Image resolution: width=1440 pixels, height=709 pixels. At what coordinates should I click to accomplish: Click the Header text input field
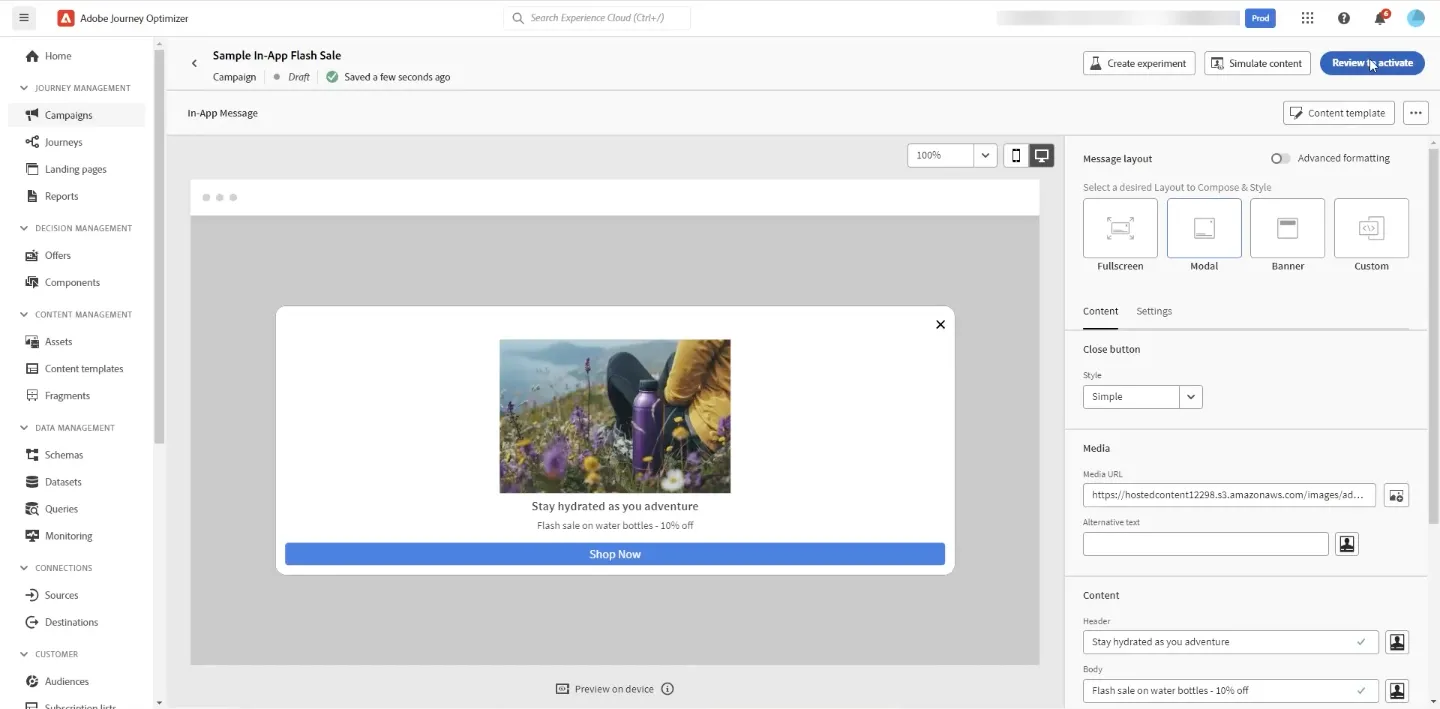1230,642
